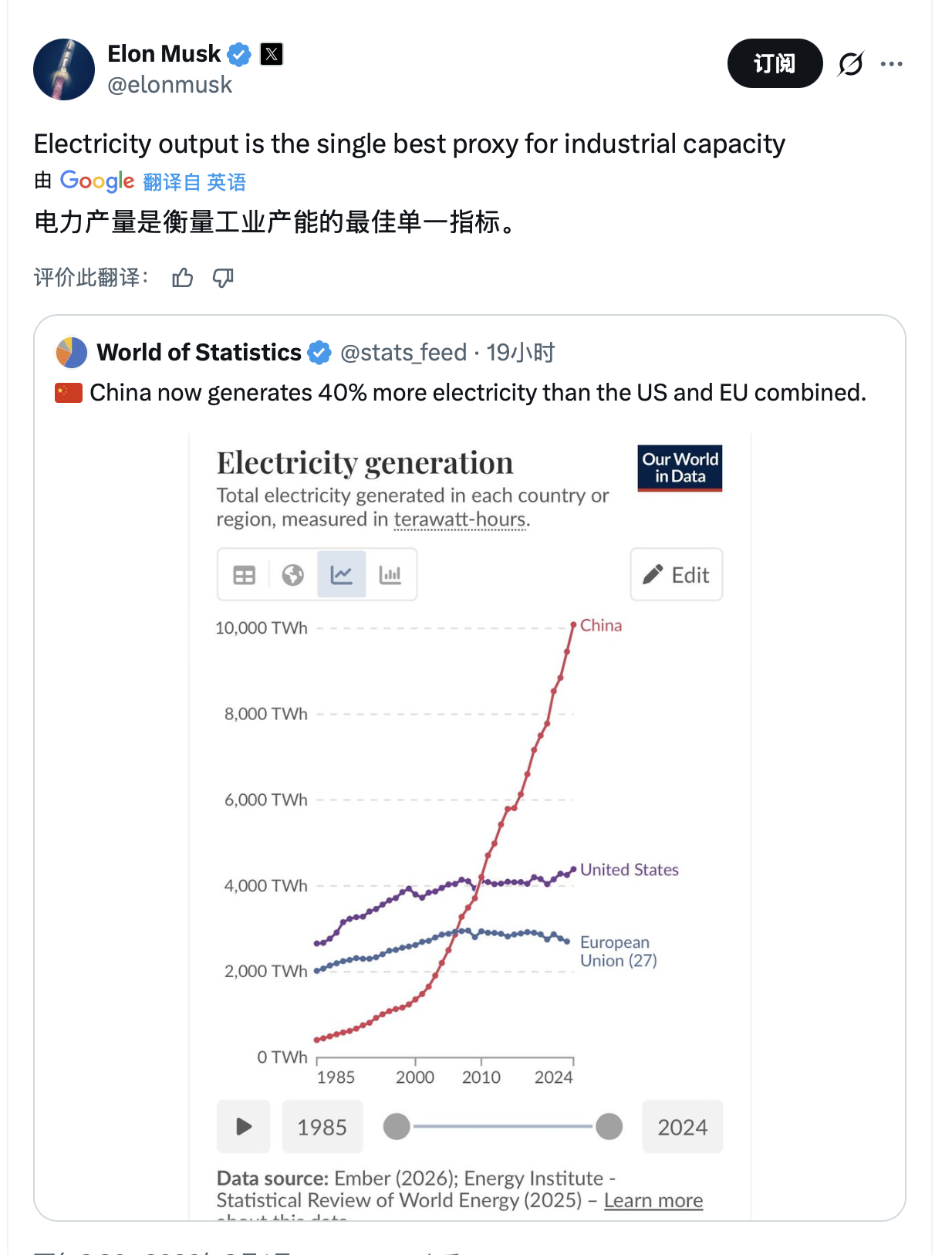The height and width of the screenshot is (1255, 952).
Task: Open the three-dot more options menu
Action: coord(891,64)
